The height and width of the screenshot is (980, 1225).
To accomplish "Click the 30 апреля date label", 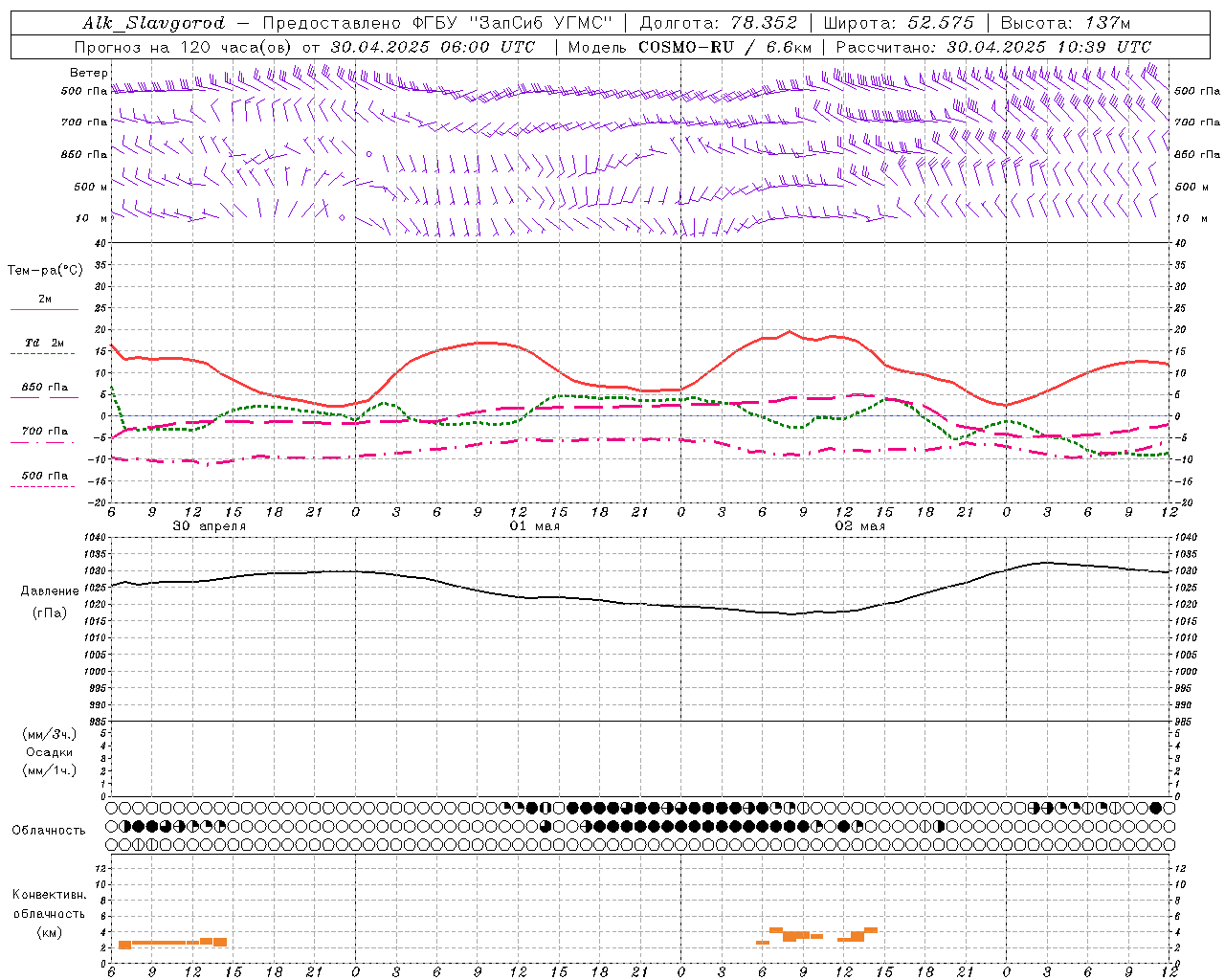I will click(210, 526).
